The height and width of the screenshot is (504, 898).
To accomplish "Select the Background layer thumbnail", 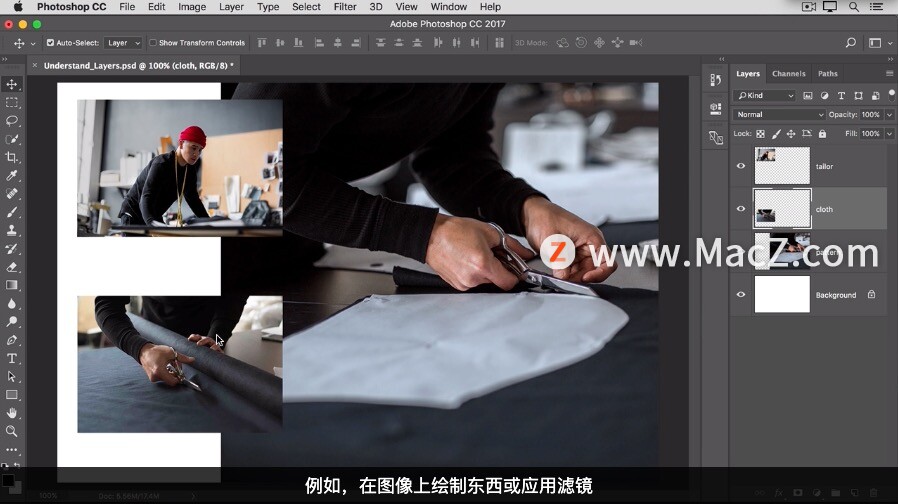I will 782,294.
